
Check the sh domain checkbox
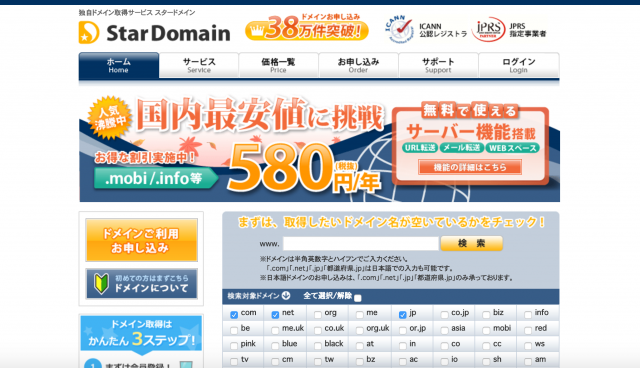click(486, 361)
